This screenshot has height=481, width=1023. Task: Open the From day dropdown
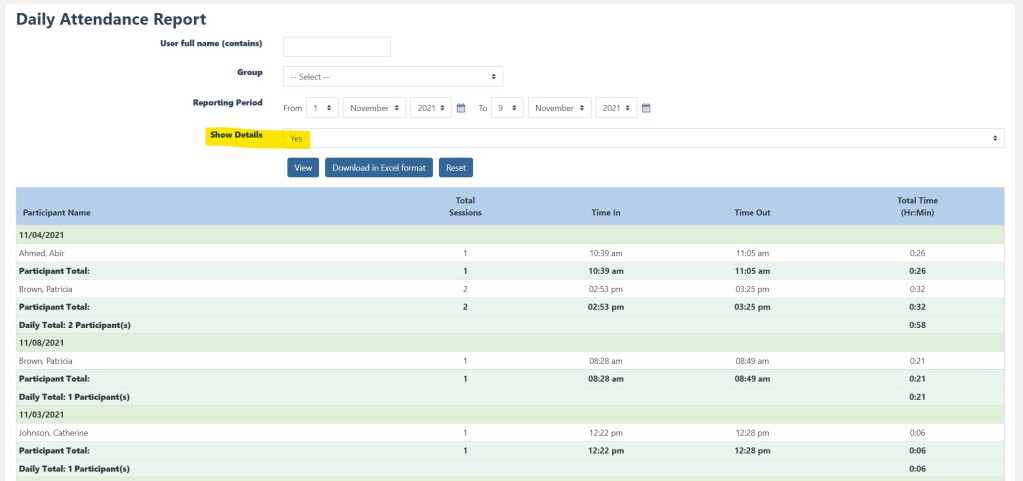(x=322, y=108)
